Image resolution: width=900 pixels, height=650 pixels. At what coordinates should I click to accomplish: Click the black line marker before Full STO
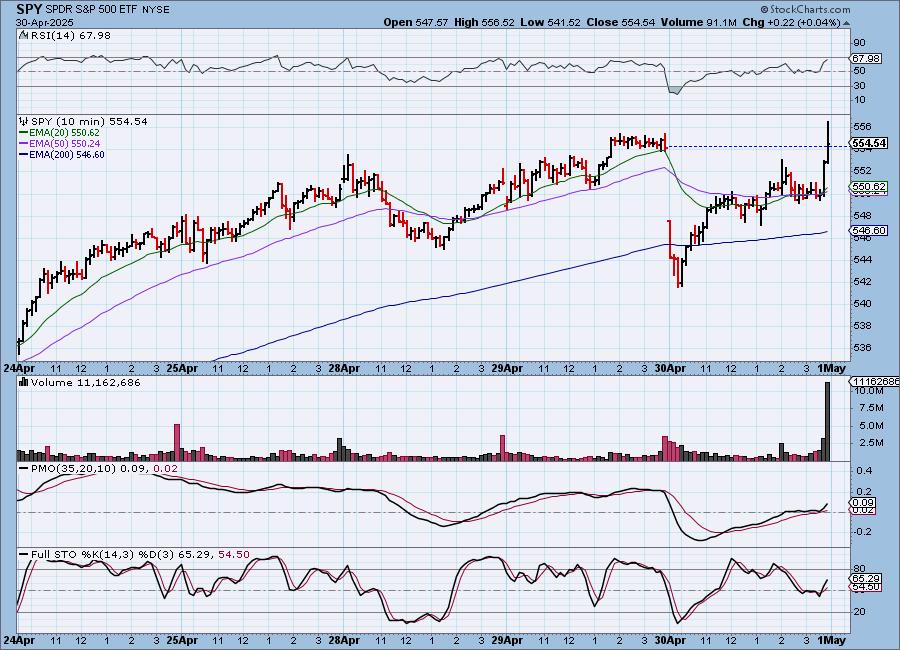[x=24, y=555]
